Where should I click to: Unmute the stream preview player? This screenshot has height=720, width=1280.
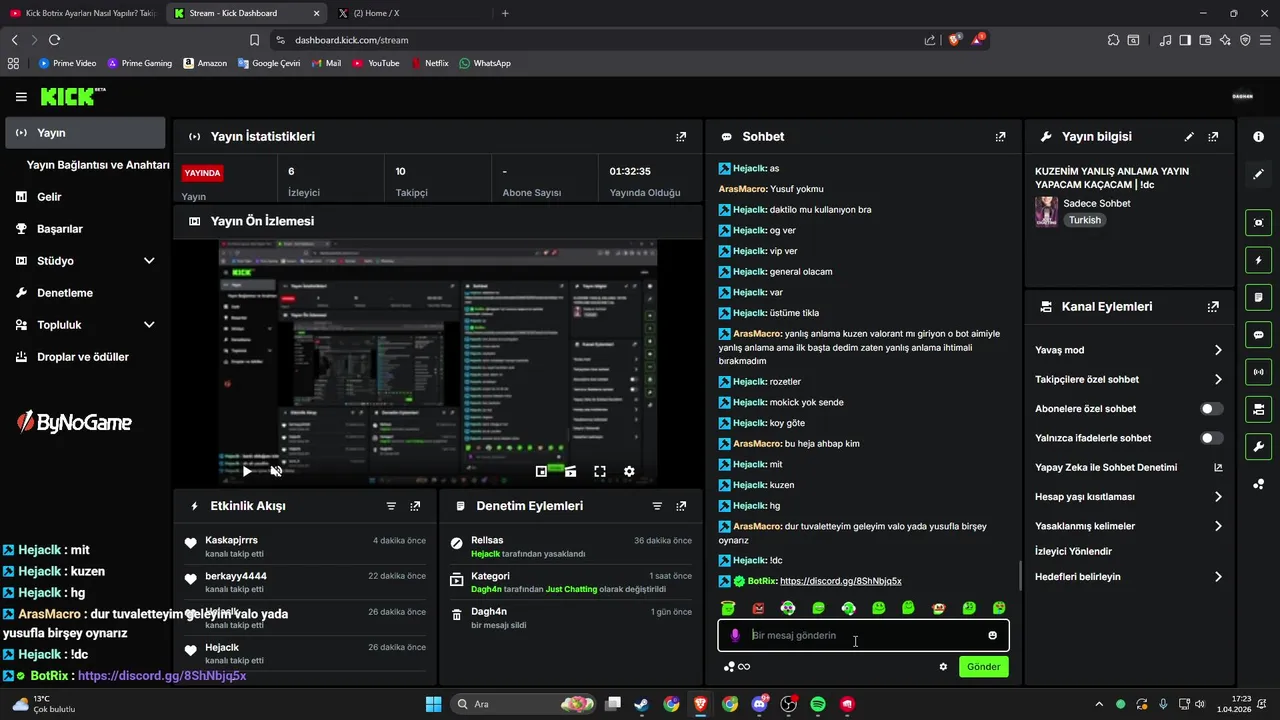click(276, 471)
